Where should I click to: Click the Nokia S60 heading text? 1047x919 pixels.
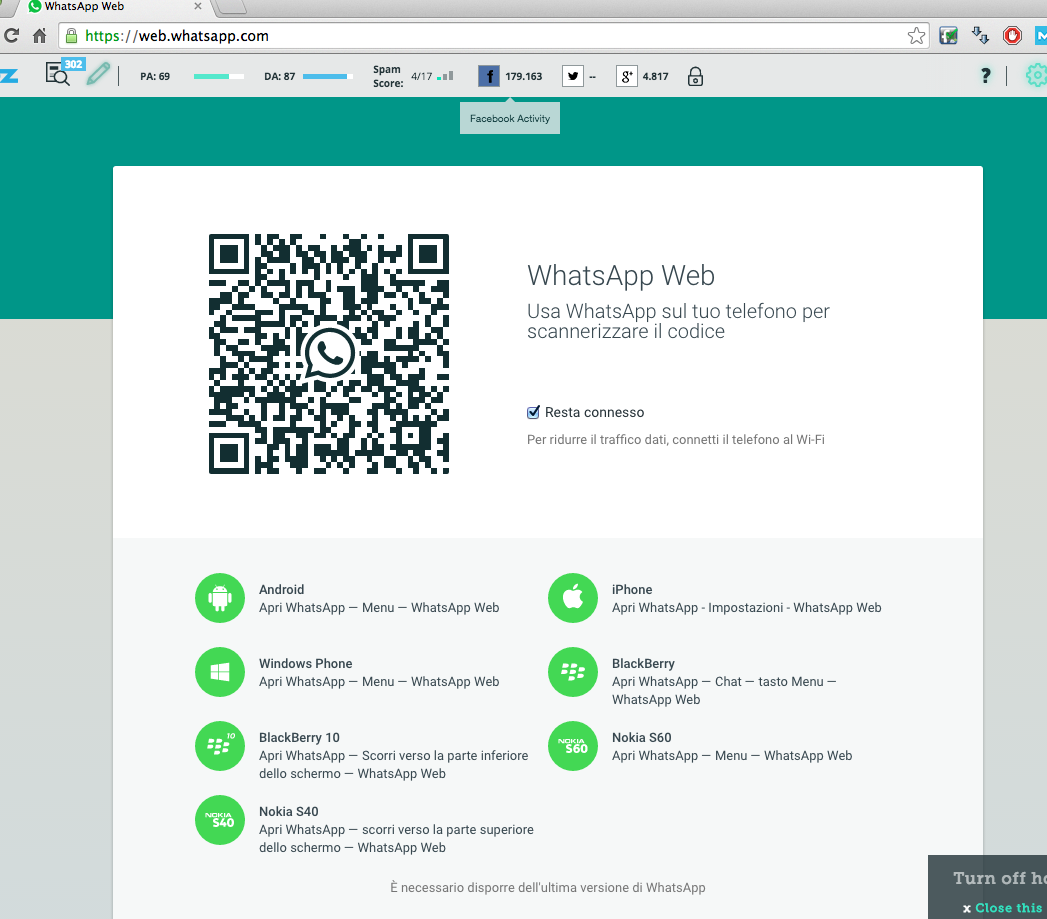pyautogui.click(x=641, y=737)
